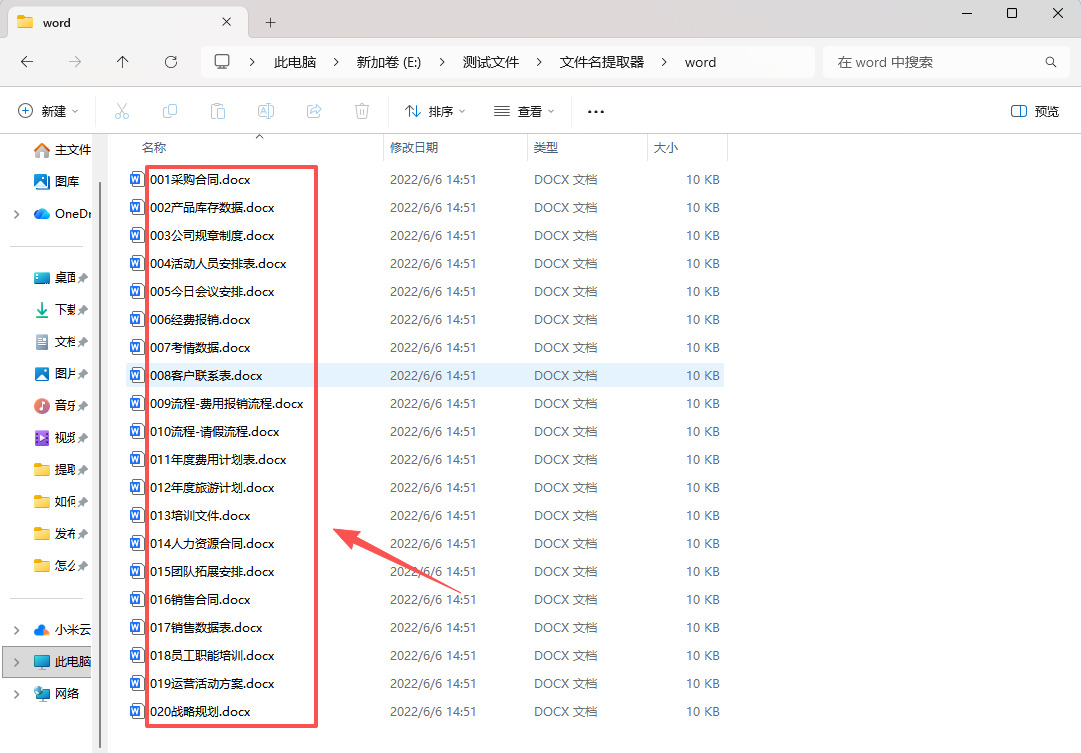Open chevron after 此电脑 in address bar
This screenshot has width=1081, height=753.
(x=336, y=62)
